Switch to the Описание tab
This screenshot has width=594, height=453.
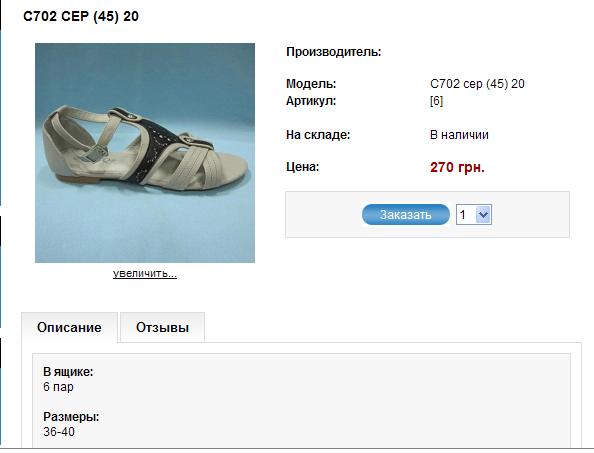point(69,327)
